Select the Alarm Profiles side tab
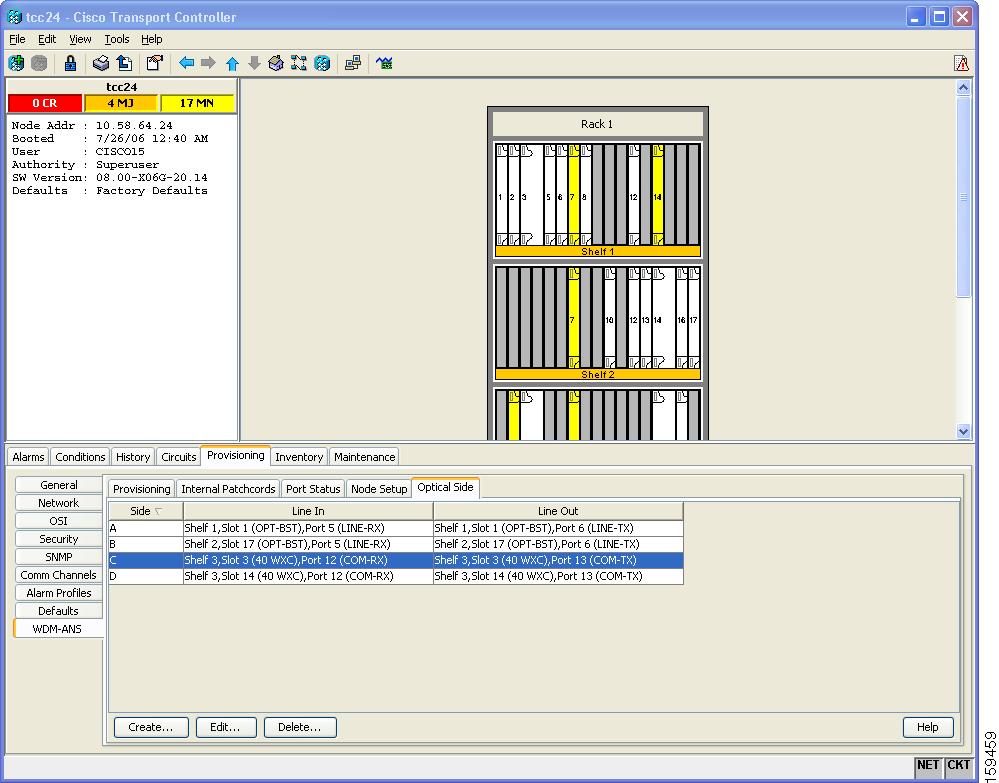Image resolution: width=999 pixels, height=783 pixels. point(59,593)
